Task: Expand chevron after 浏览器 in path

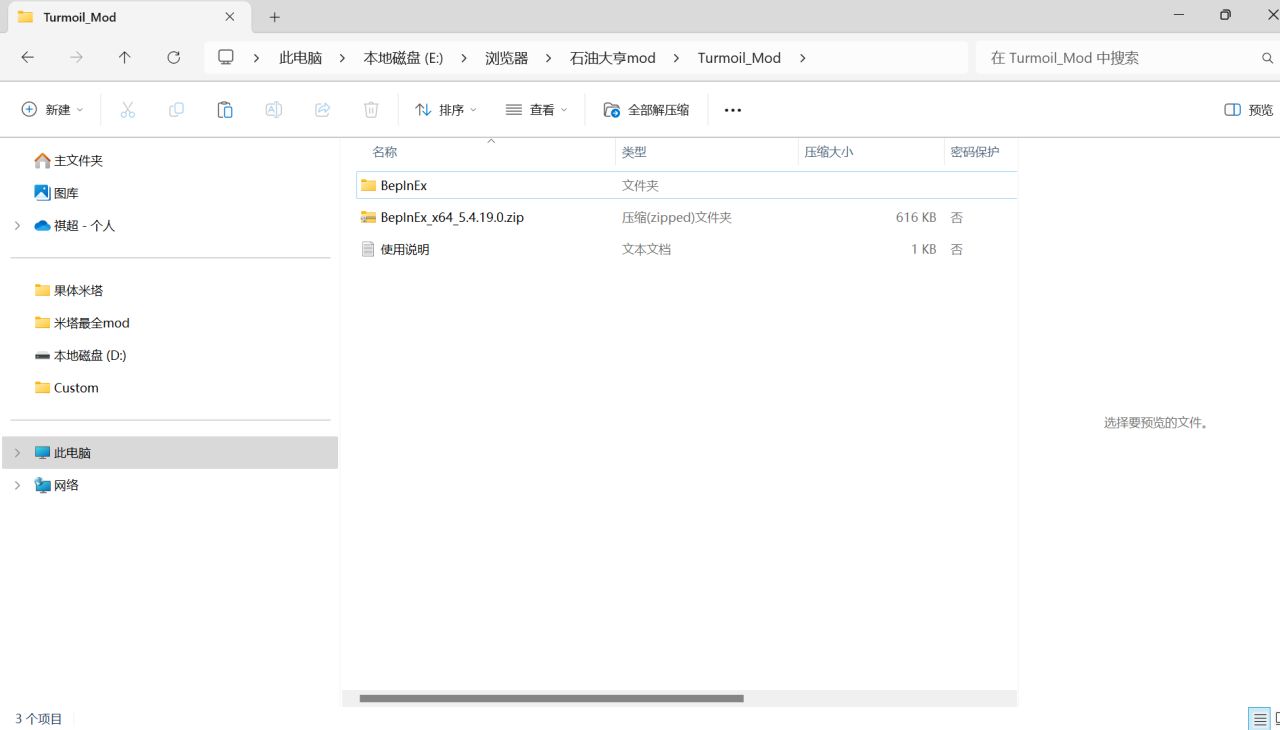Action: point(548,58)
